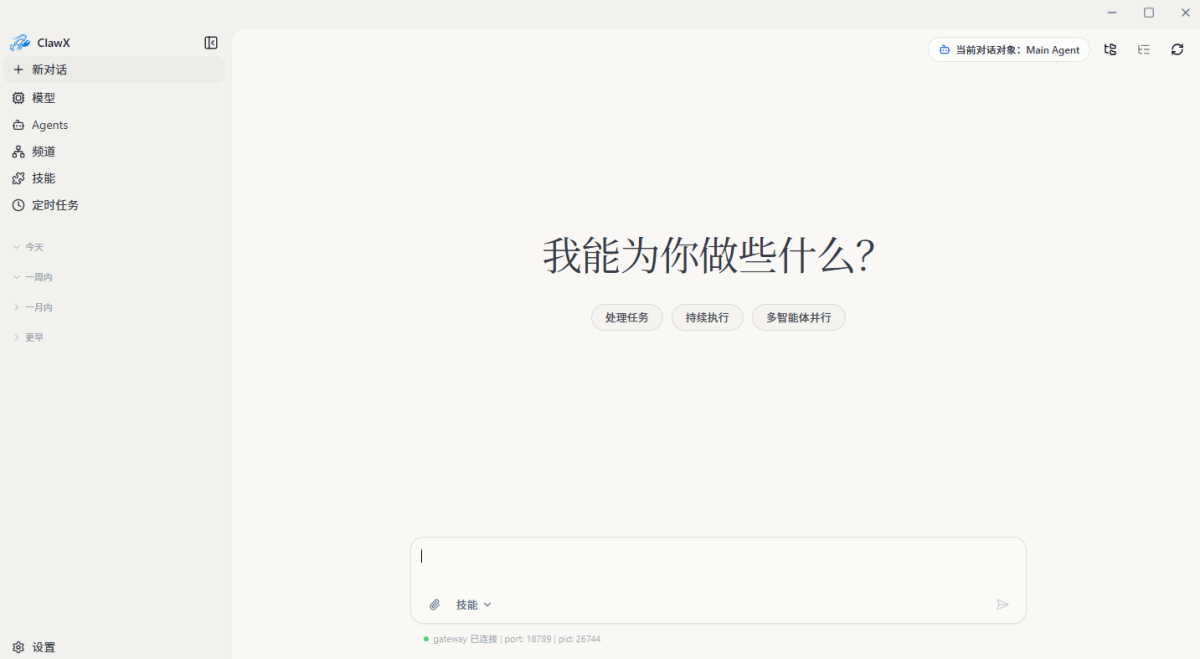Click the Main Agent chat target pill
The width and height of the screenshot is (1200, 659).
(1009, 50)
